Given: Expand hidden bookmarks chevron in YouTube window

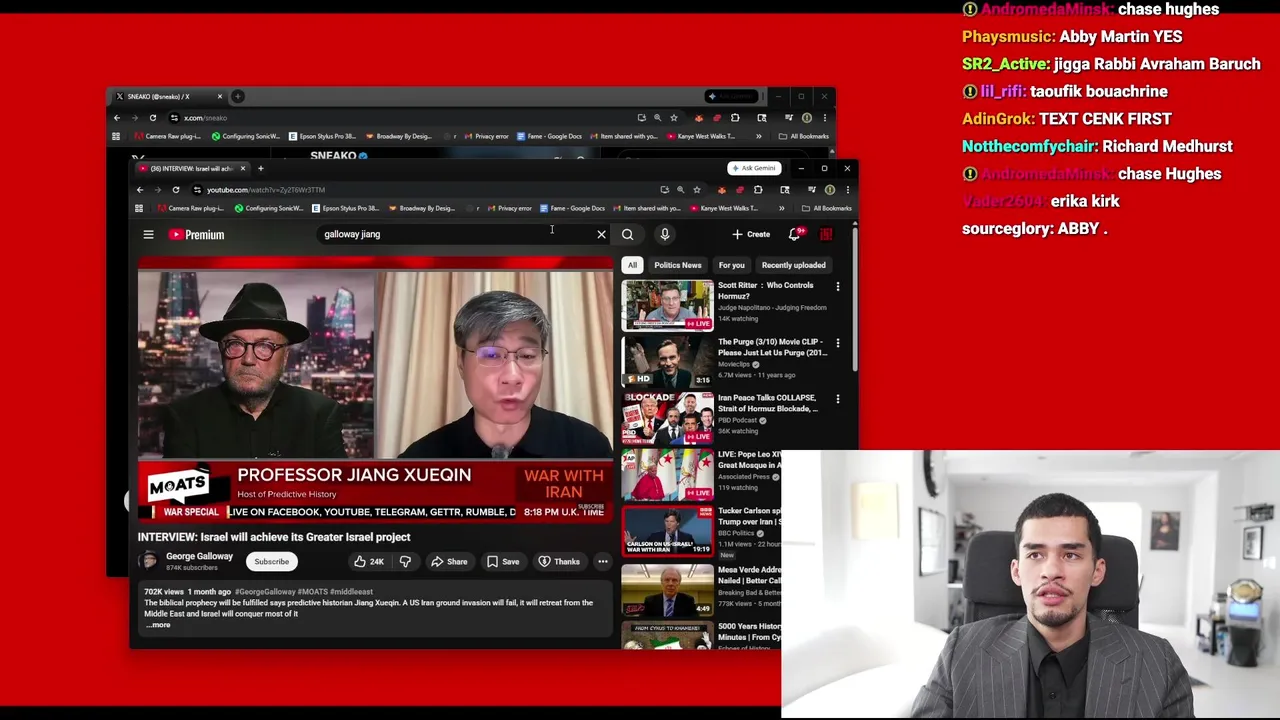Looking at the screenshot, I should coord(781,208).
